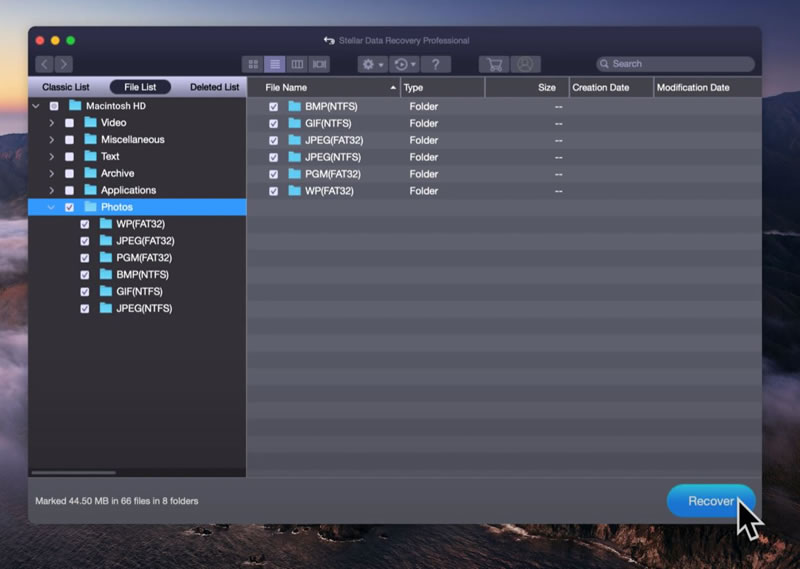The height and width of the screenshot is (569, 800).
Task: Sort by the Size column header
Action: click(x=527, y=87)
